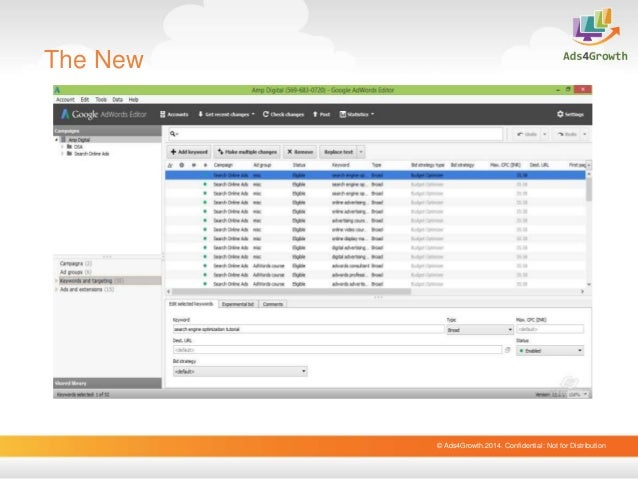Click into the top search filter field
Viewport: 638px width, 479px height.
336,134
